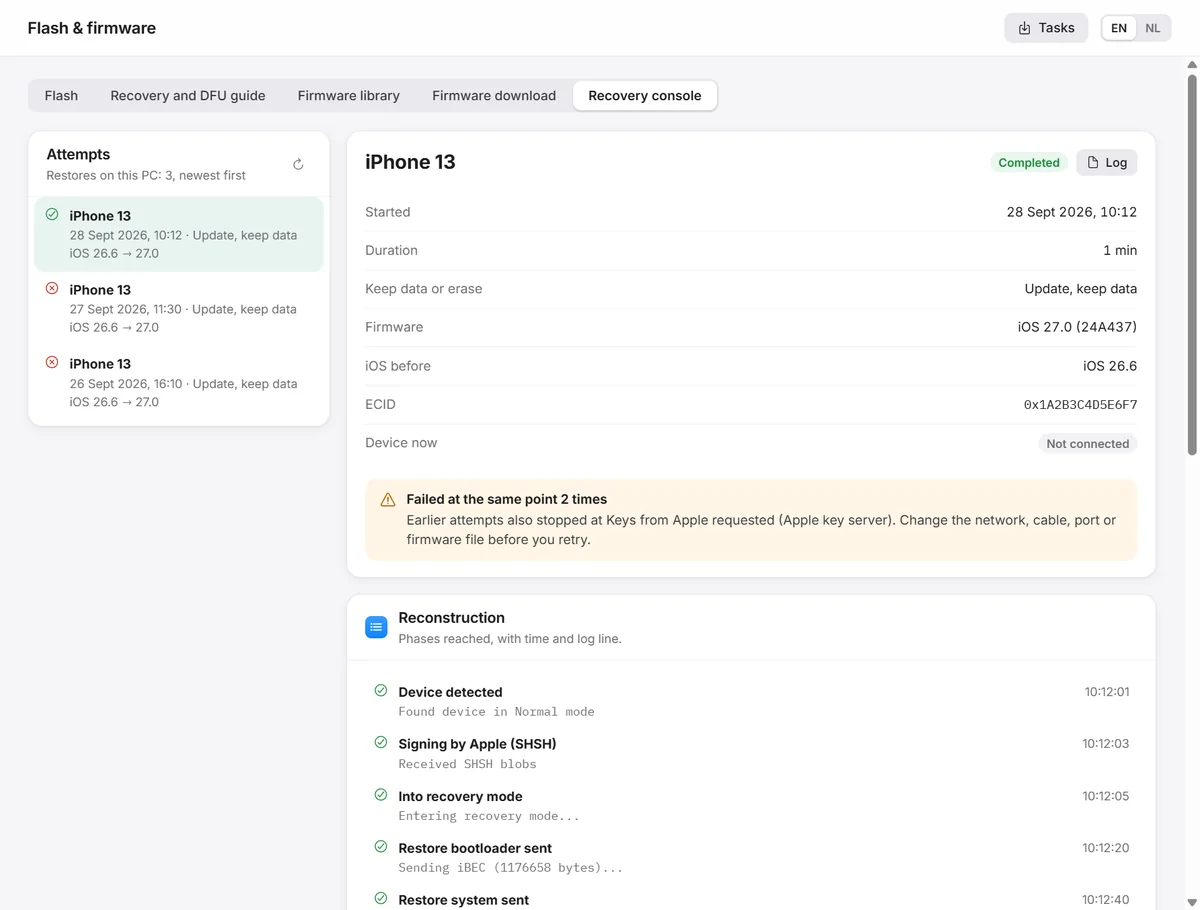Click the Restore system sent phase title
This screenshot has width=1200, height=910.
click(464, 900)
